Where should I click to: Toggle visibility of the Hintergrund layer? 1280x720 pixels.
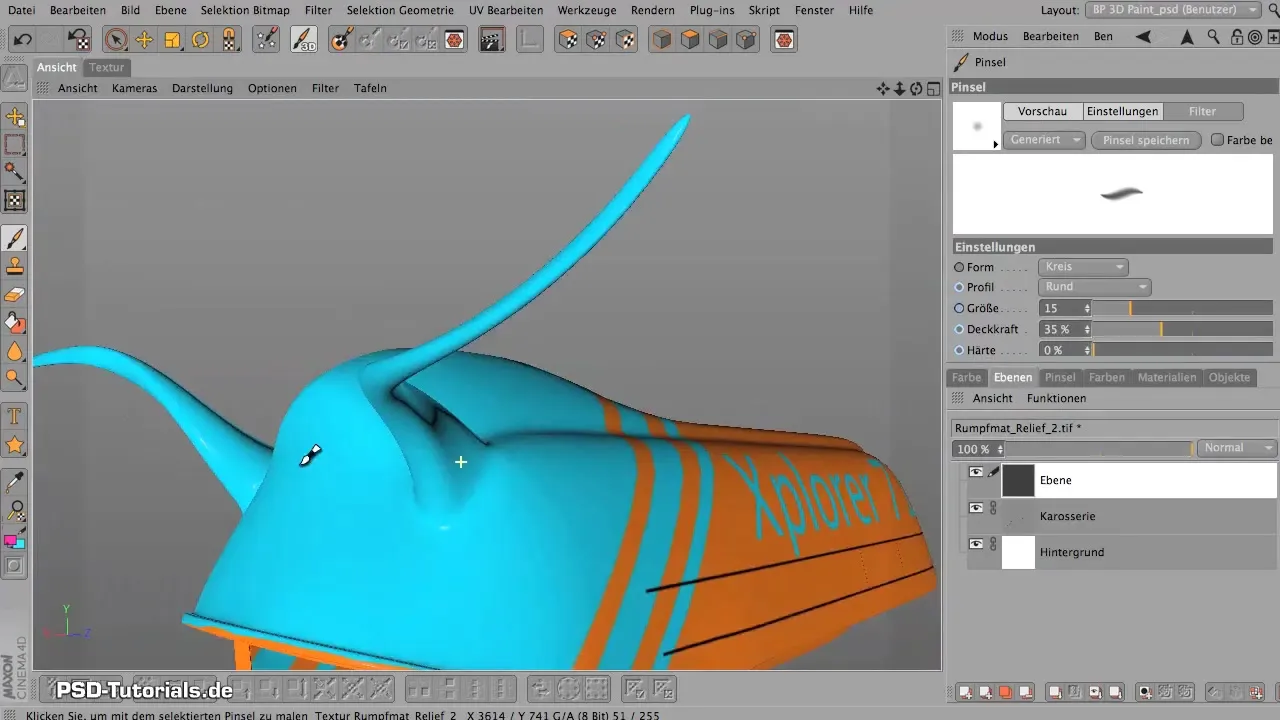(x=976, y=544)
